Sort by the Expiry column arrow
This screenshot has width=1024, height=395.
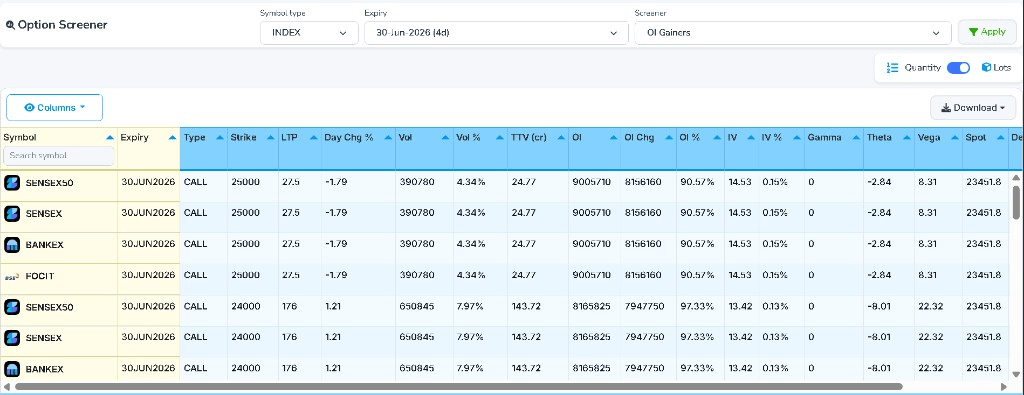click(172, 138)
